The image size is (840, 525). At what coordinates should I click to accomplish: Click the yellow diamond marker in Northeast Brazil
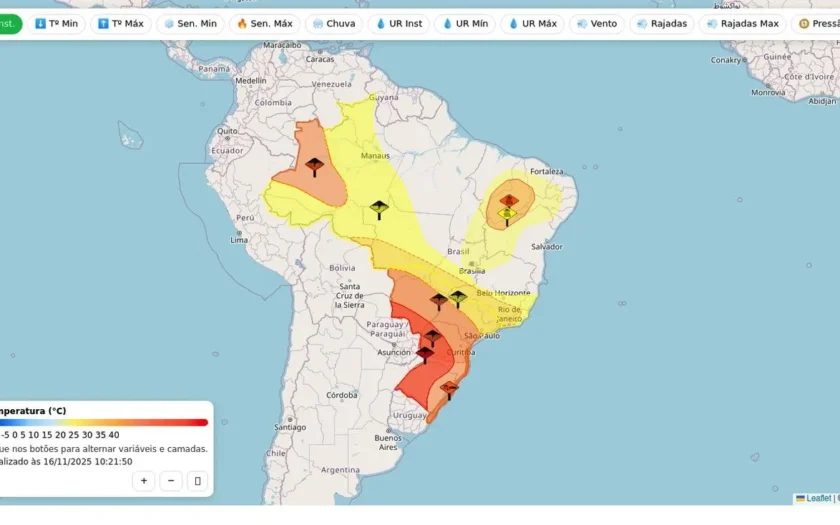tap(507, 215)
